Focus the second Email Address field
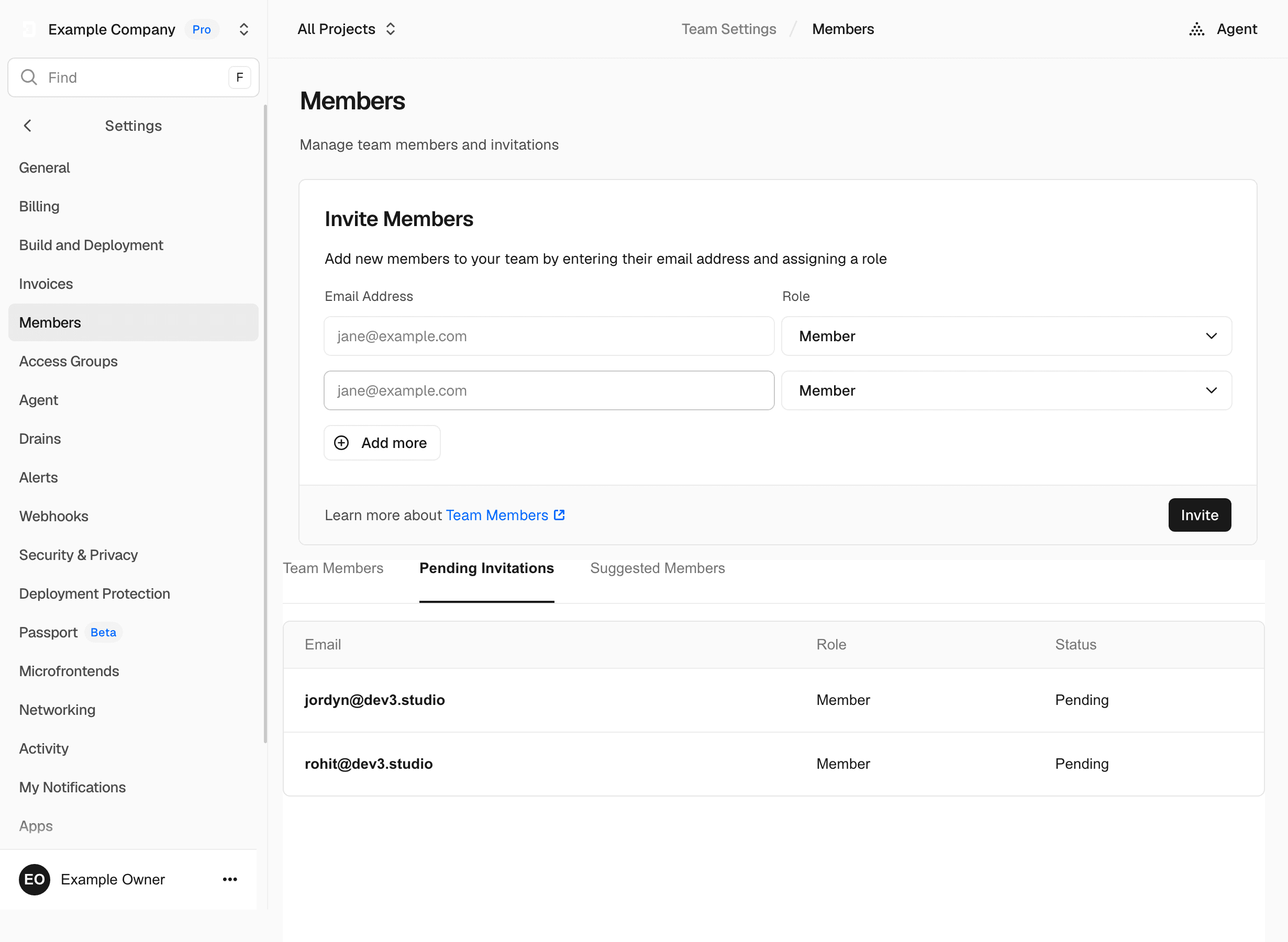Viewport: 1288px width, 942px height. (549, 390)
